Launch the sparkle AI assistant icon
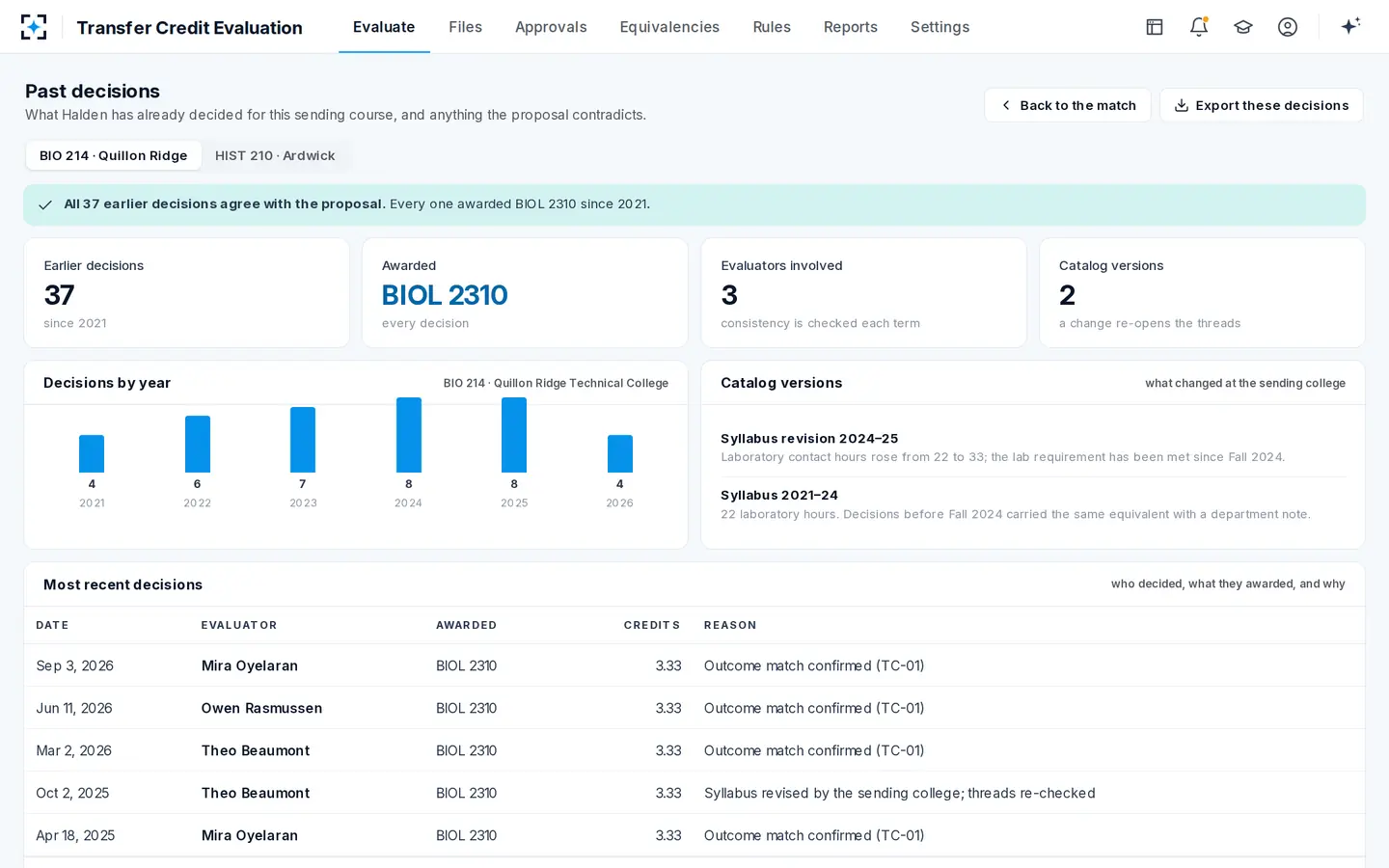Image resolution: width=1389 pixels, height=868 pixels. coord(1350,26)
